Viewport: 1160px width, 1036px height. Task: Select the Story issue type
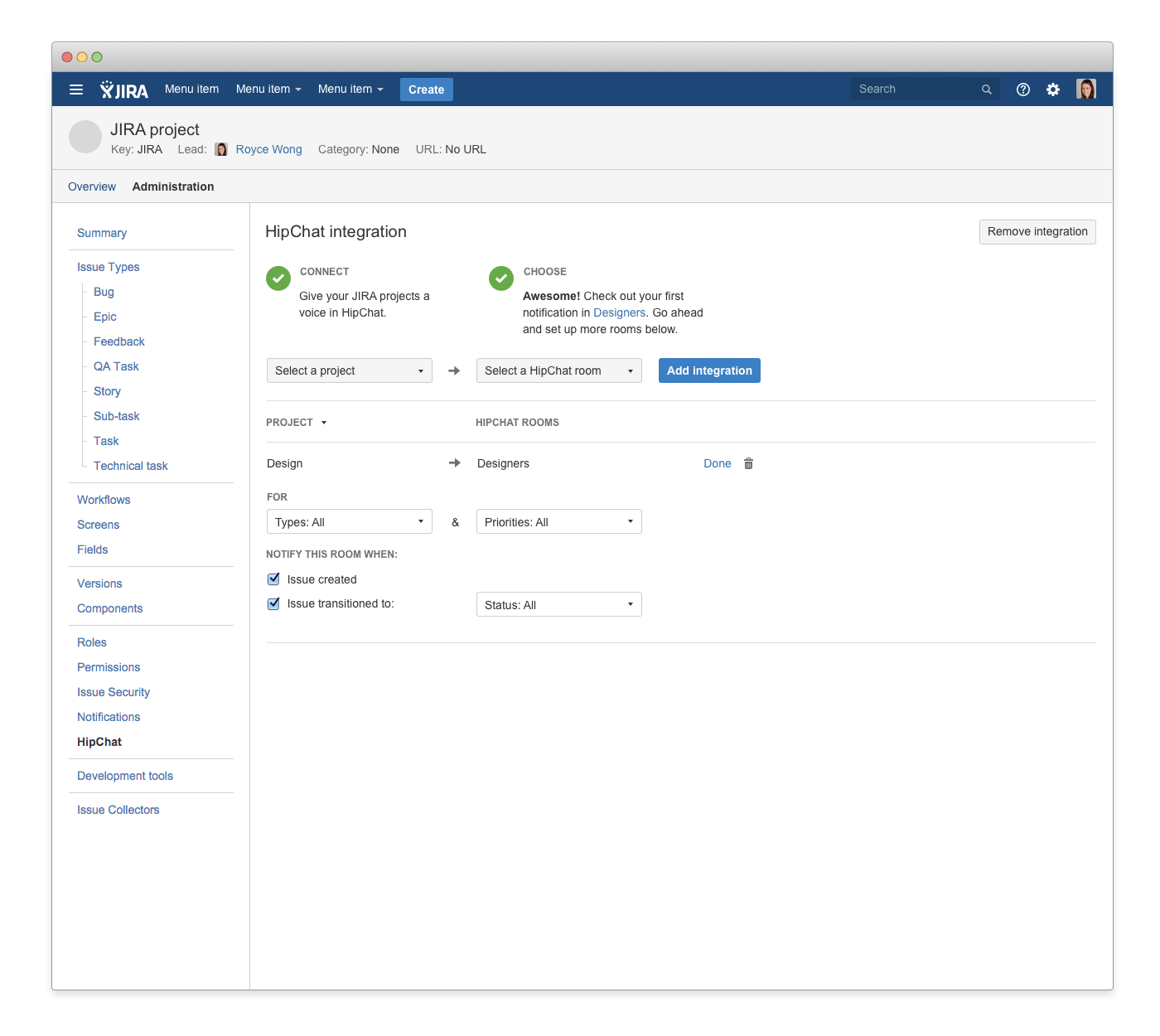107,391
